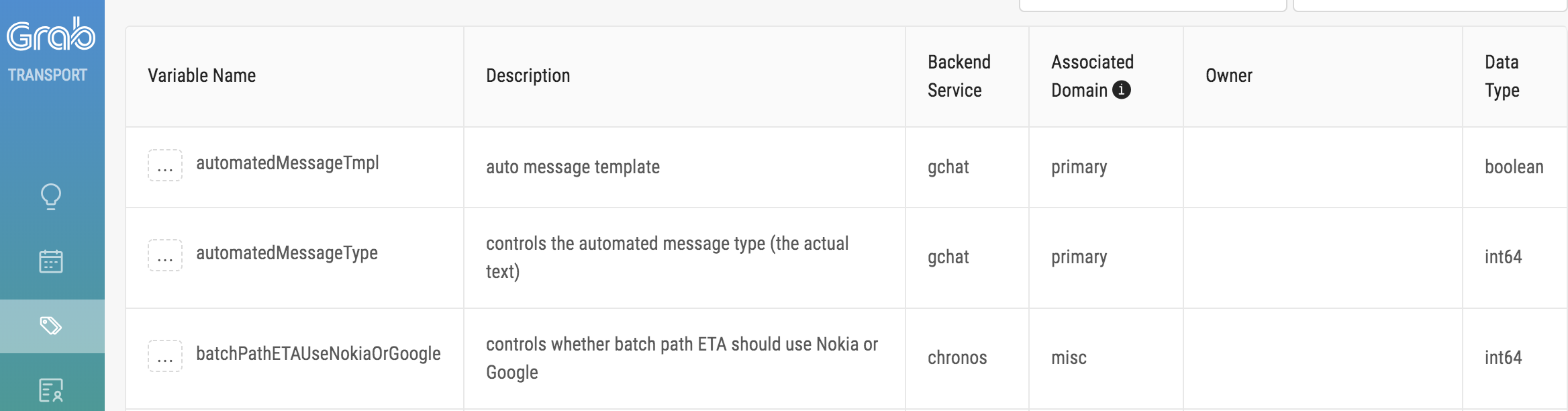Viewport: 1568px width, 411px height.
Task: Open options menu for automatedMessageTmpl
Action: (165, 165)
